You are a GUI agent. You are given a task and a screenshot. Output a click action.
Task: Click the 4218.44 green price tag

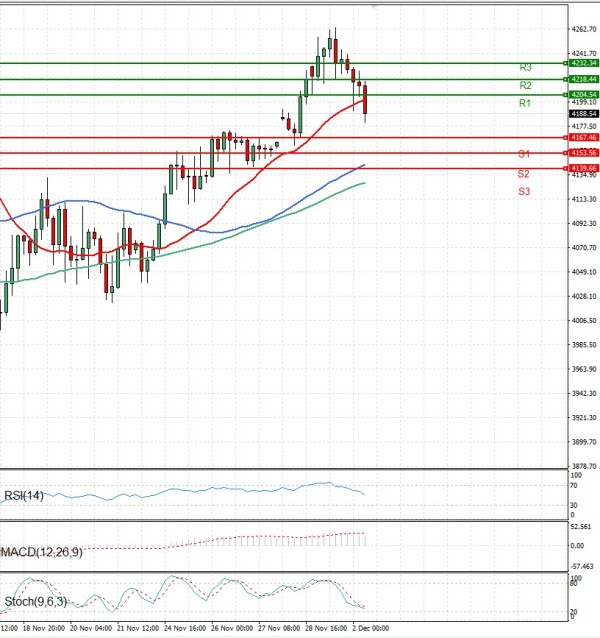[584, 78]
